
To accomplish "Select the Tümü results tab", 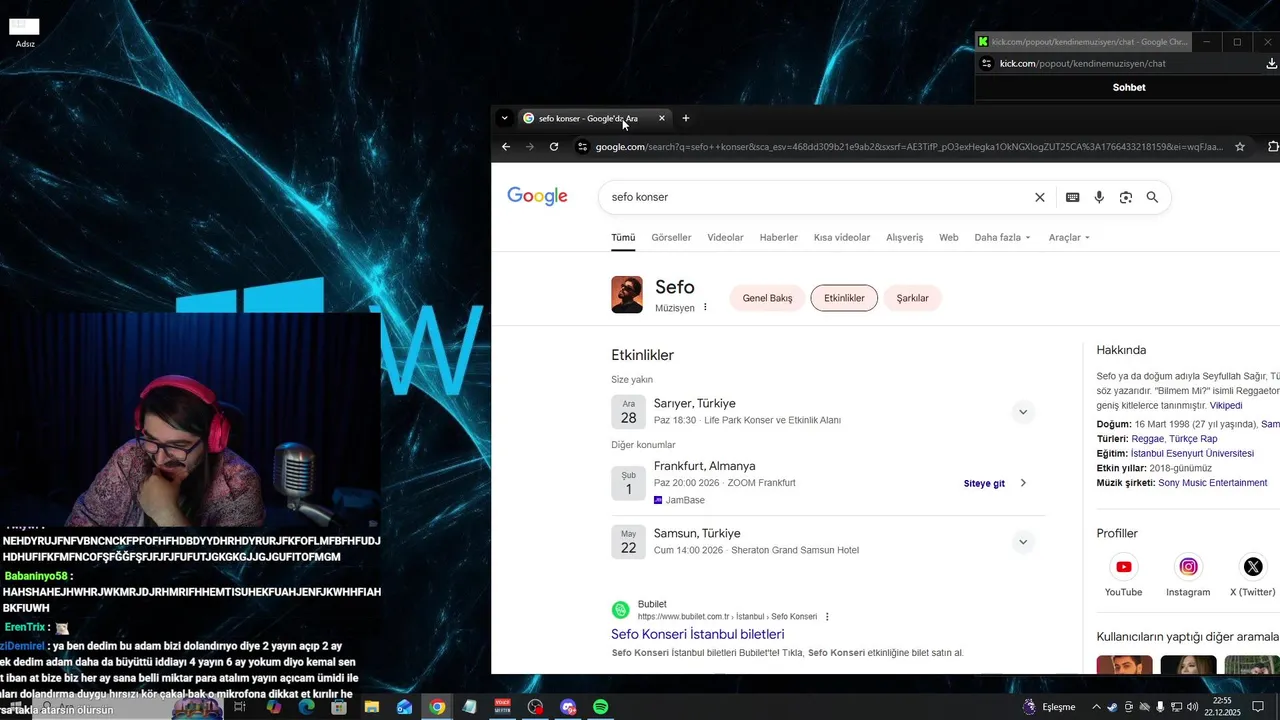I will [x=623, y=238].
